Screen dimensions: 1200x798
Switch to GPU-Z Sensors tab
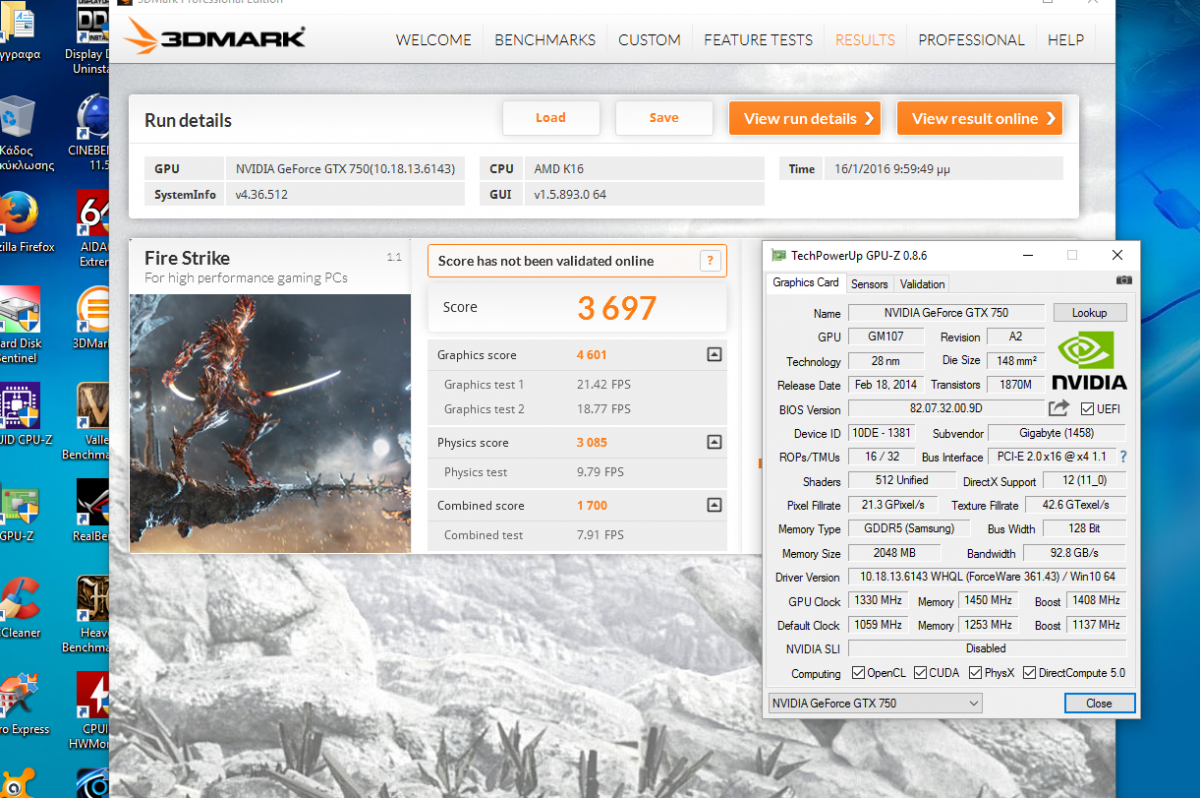(x=869, y=284)
